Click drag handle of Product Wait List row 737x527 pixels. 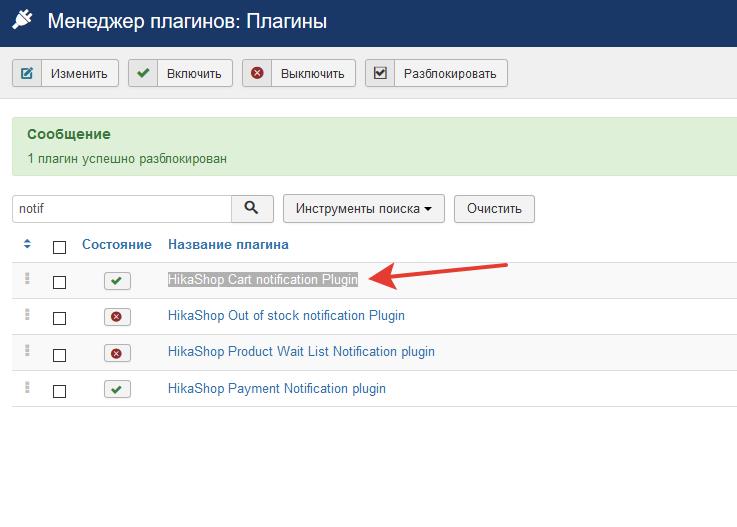click(27, 350)
